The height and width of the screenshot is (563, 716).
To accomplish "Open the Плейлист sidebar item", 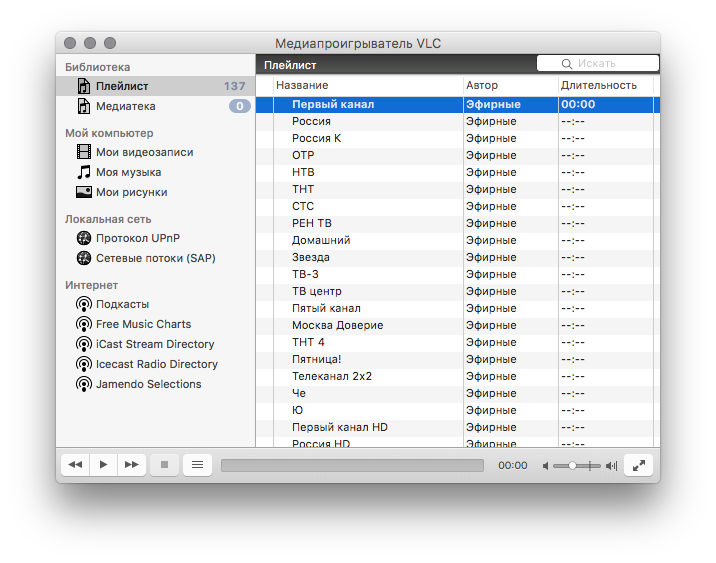I will tap(155, 86).
